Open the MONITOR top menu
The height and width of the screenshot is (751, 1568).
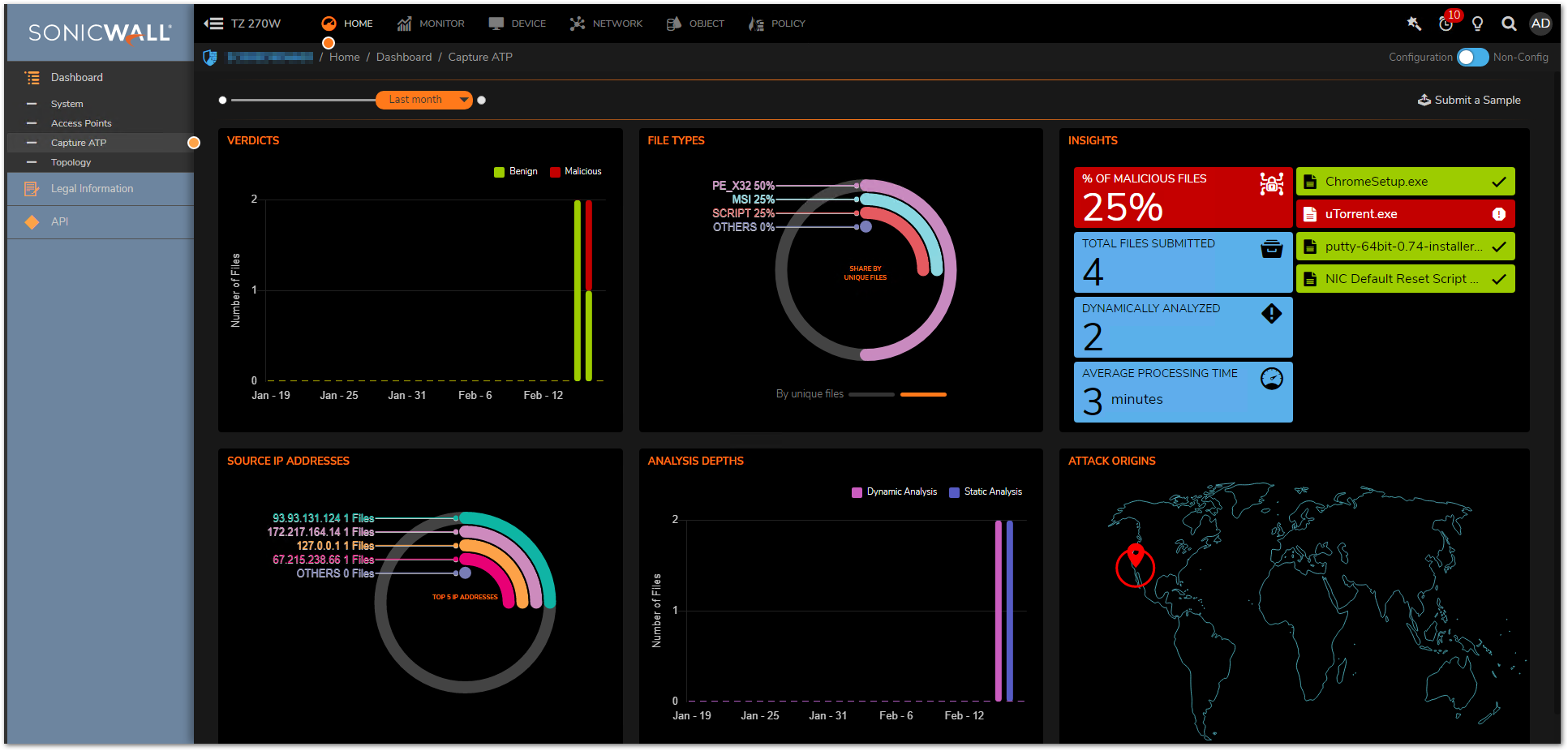point(431,24)
